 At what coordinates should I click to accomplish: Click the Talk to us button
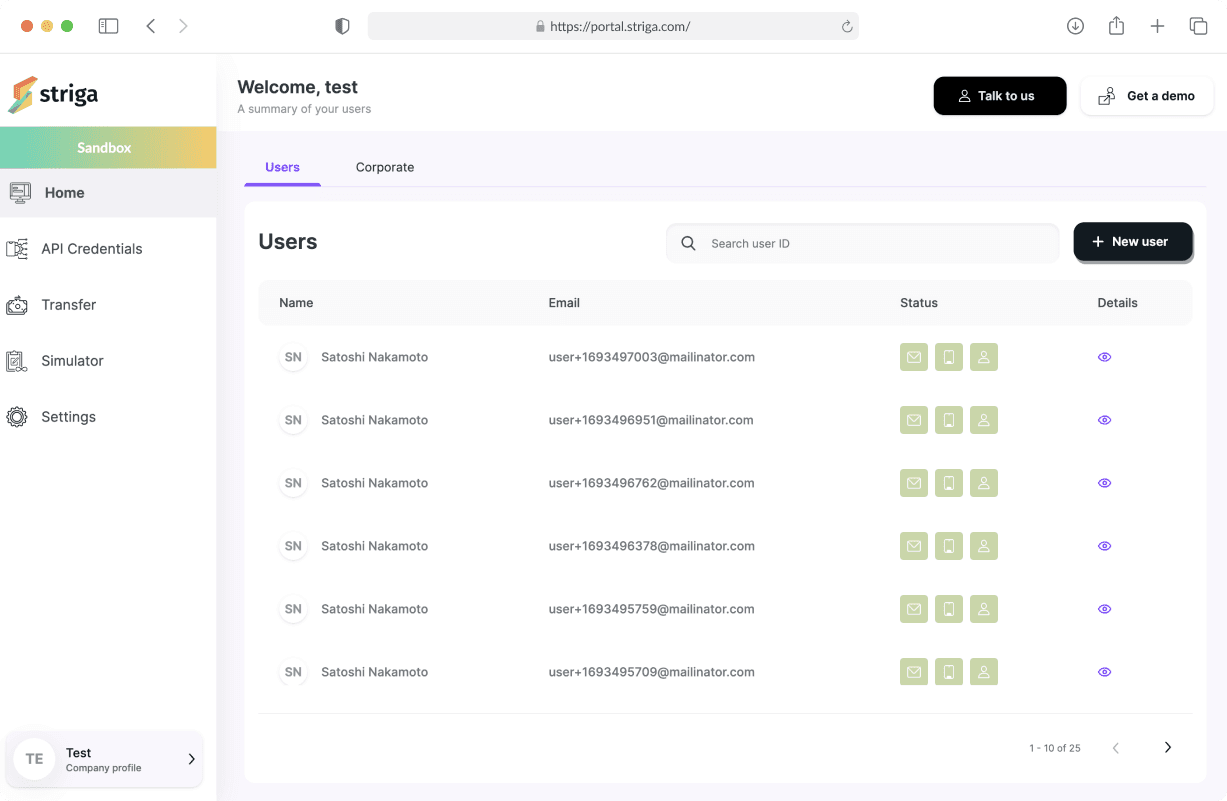point(1000,95)
